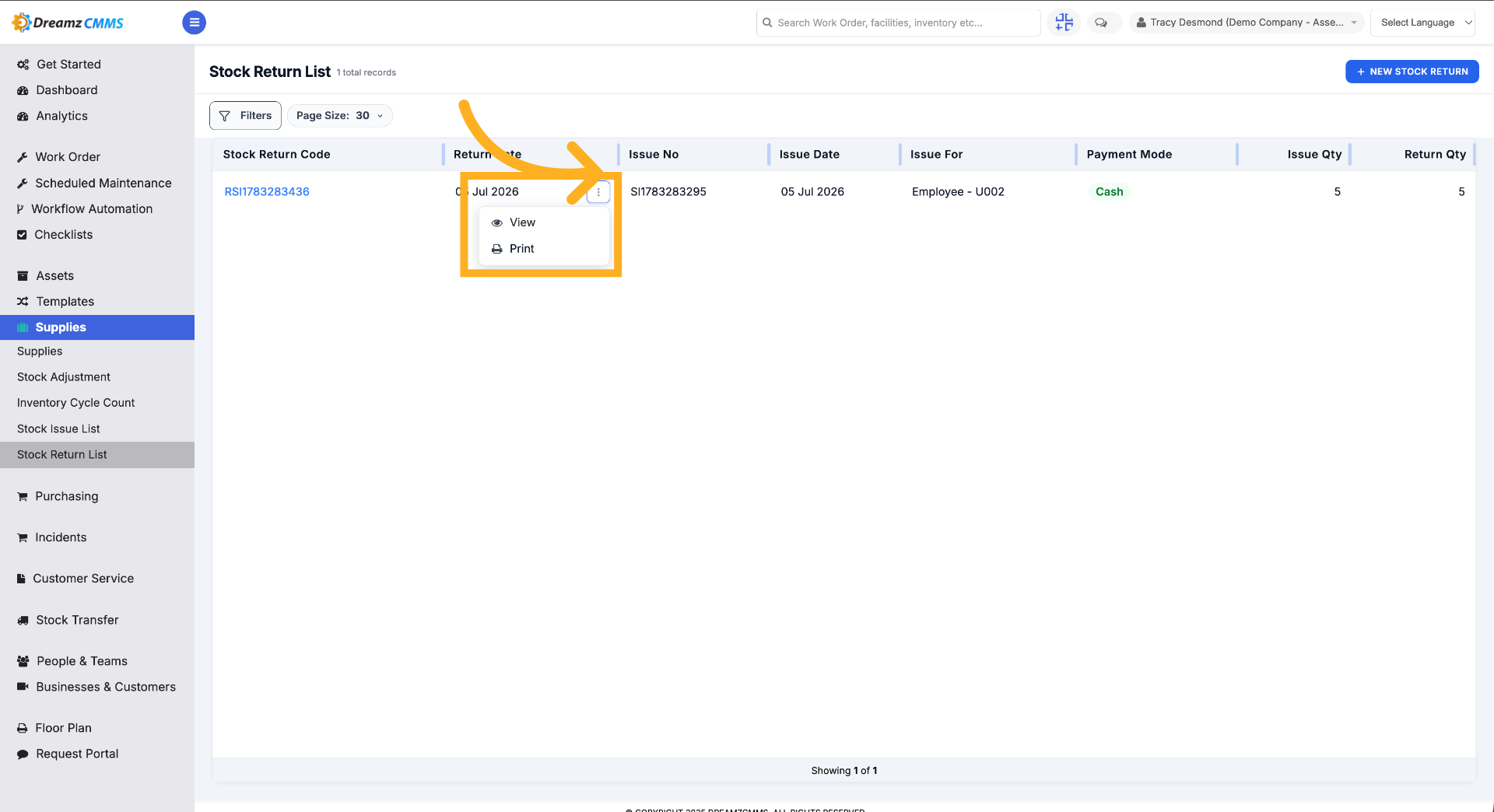1494x812 pixels.
Task: Open the Filters button
Action: tap(245, 116)
